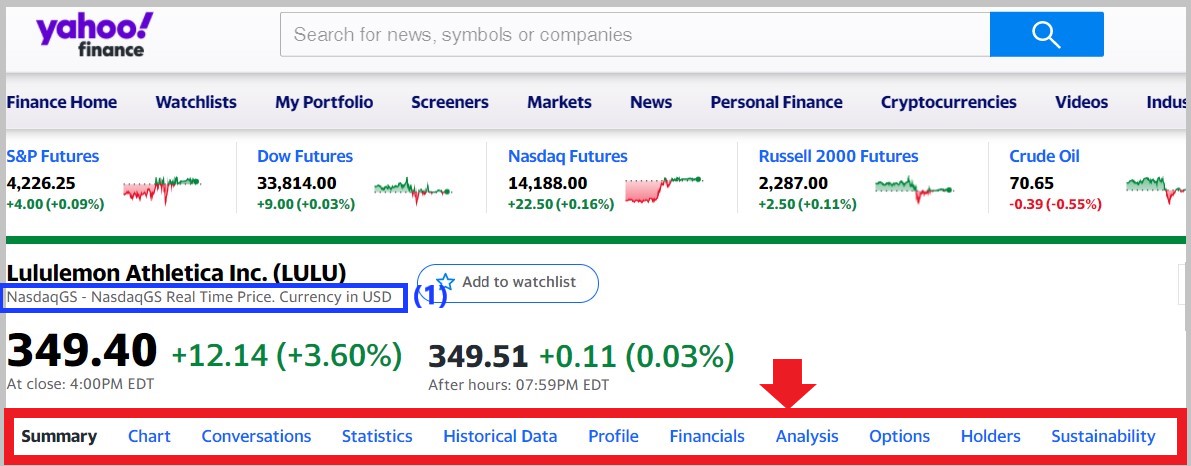Image resolution: width=1191 pixels, height=466 pixels.
Task: Click the Dow Futures sparkline chart
Action: 412,190
